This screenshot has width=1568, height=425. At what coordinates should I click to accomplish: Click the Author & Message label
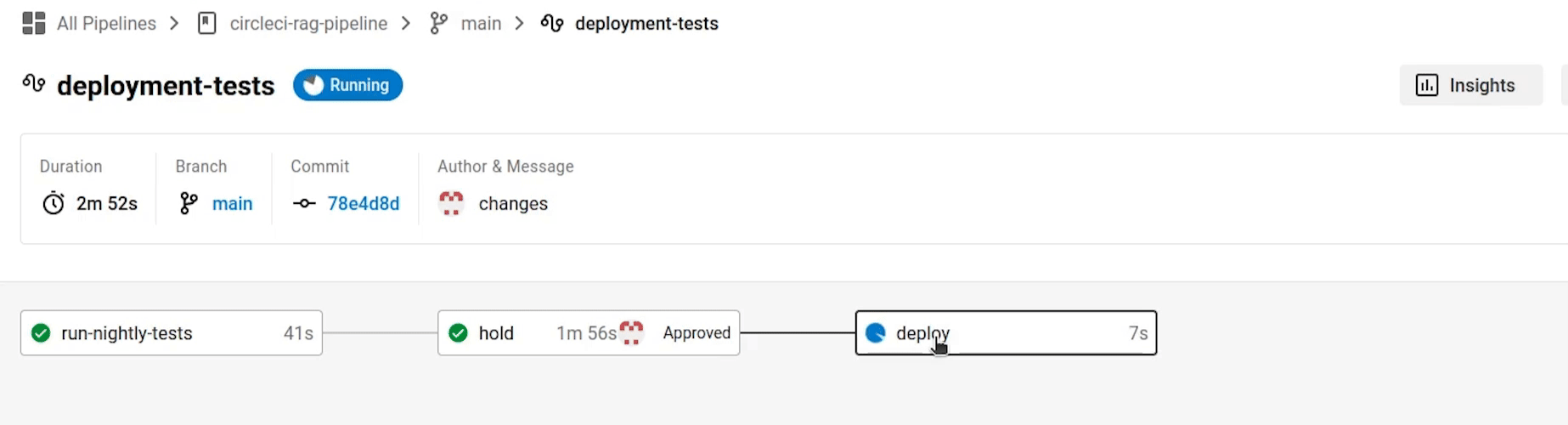505,167
